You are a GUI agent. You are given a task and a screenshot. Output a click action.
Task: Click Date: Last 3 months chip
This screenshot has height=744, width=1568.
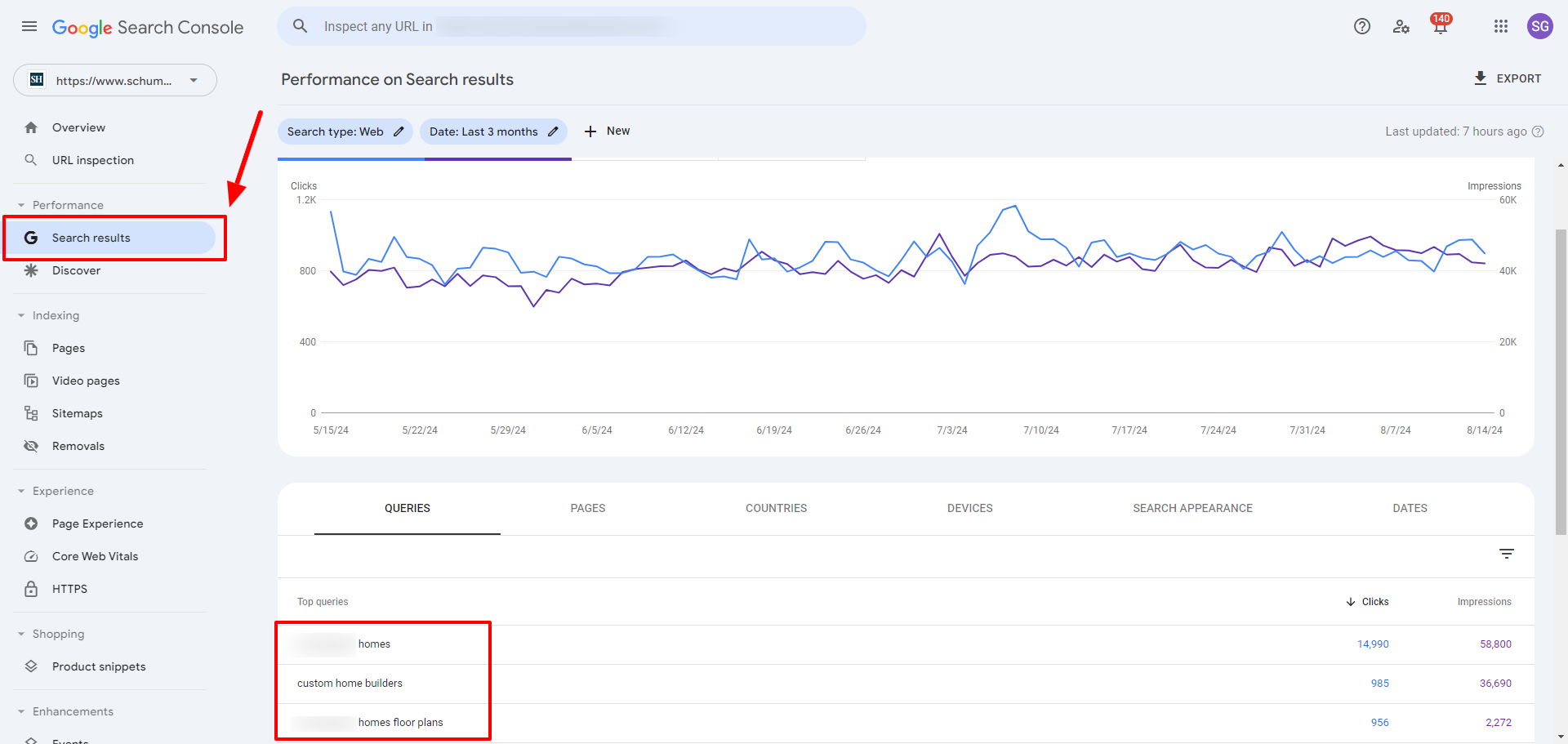pos(493,131)
